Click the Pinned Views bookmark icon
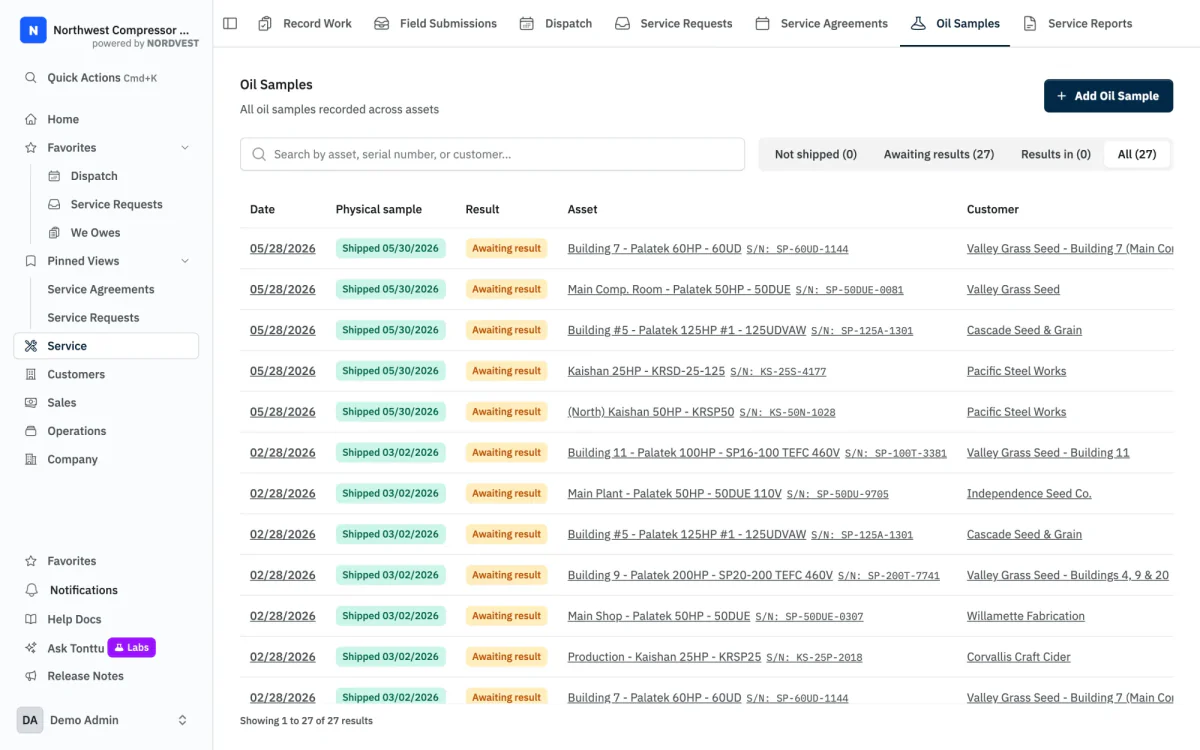 [30, 261]
